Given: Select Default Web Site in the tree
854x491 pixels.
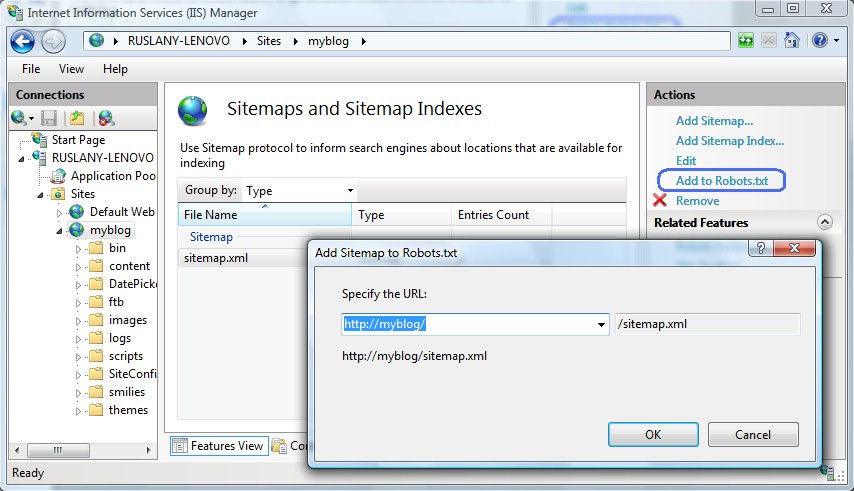Looking at the screenshot, I should coord(122,212).
